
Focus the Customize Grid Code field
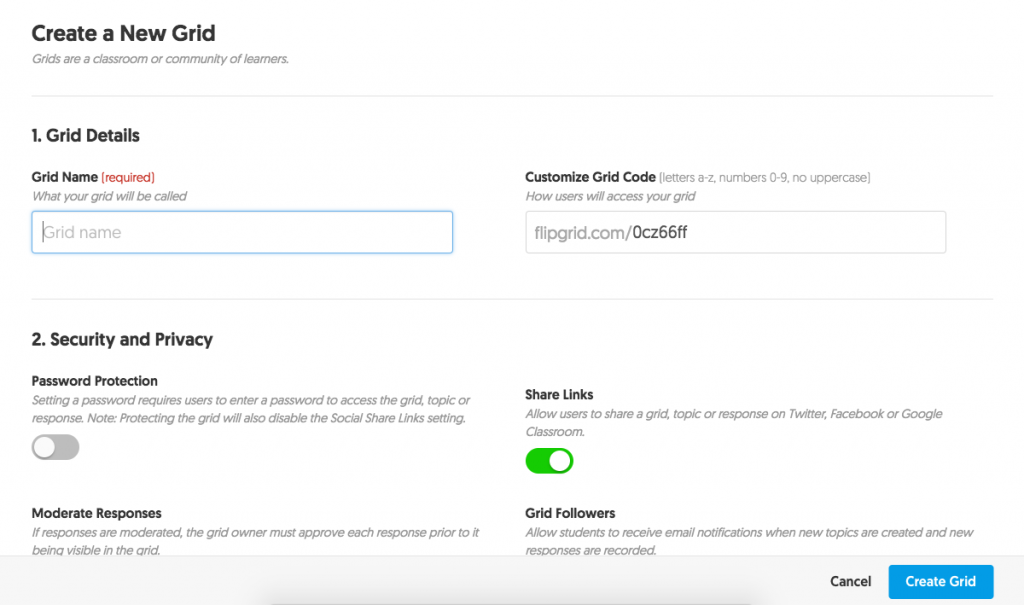click(735, 232)
